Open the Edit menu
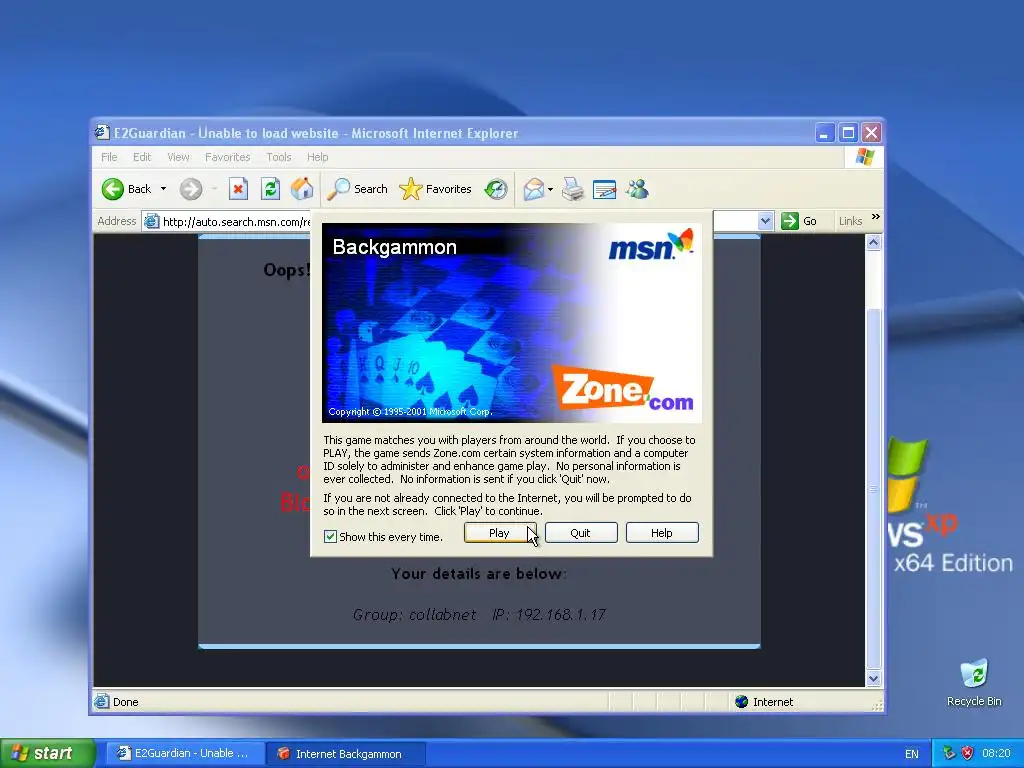Screen dimensions: 1024x768 (142, 157)
